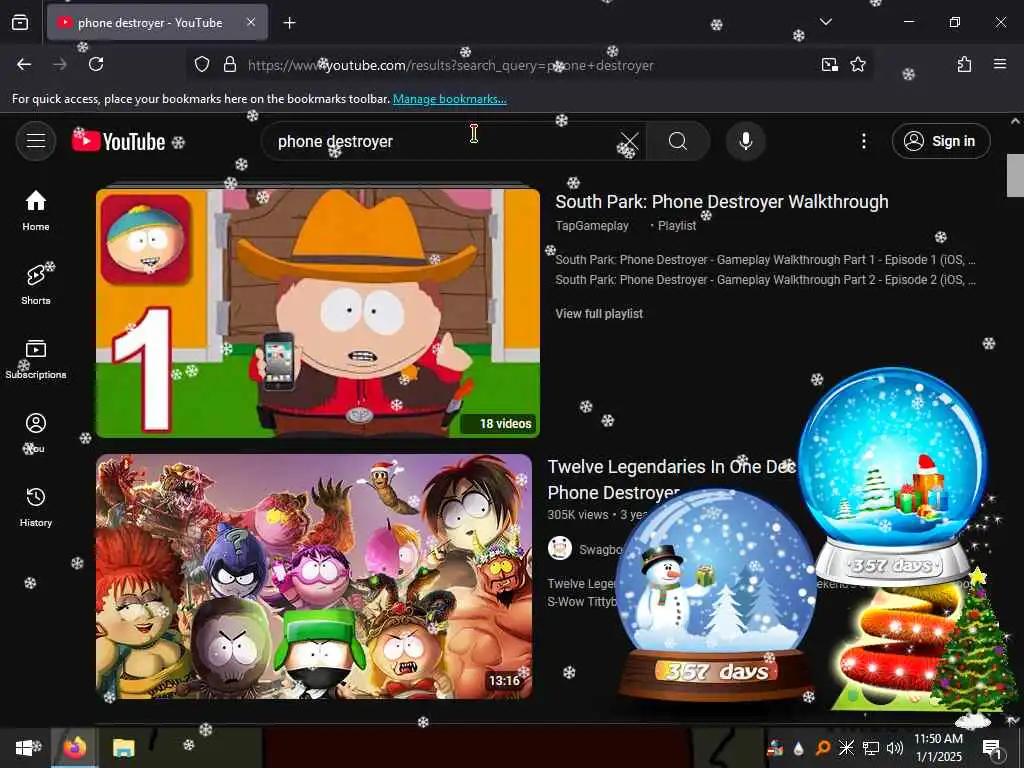Click the page vertical scrollbar thumb
The width and height of the screenshot is (1024, 768).
coord(1015,175)
